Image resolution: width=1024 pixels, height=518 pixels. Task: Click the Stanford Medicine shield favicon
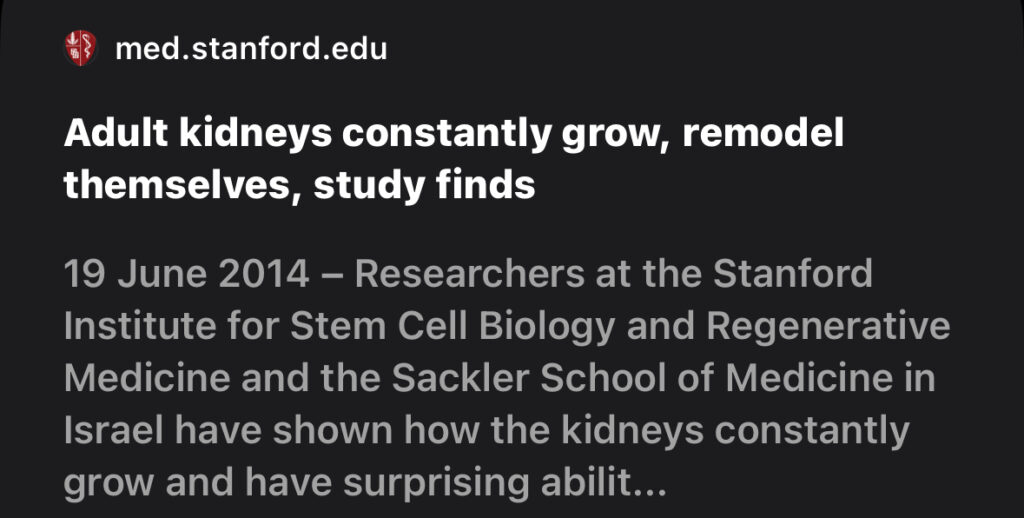79,48
